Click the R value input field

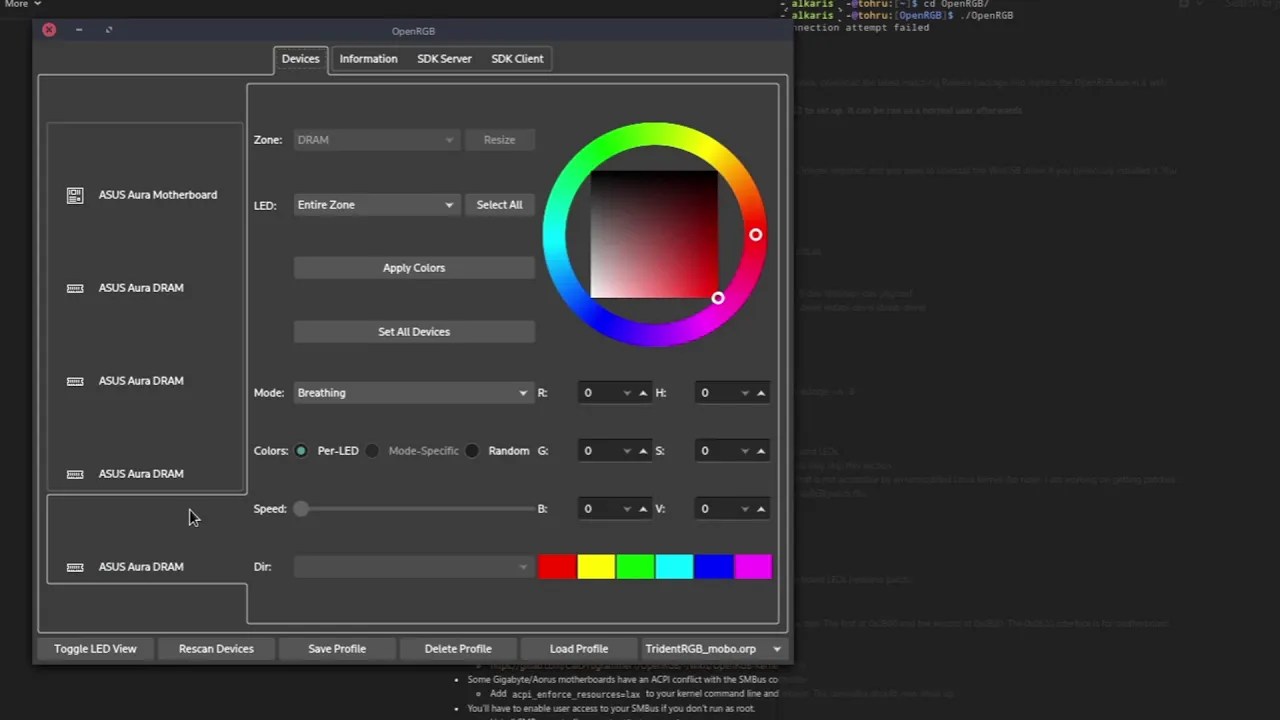(x=598, y=393)
